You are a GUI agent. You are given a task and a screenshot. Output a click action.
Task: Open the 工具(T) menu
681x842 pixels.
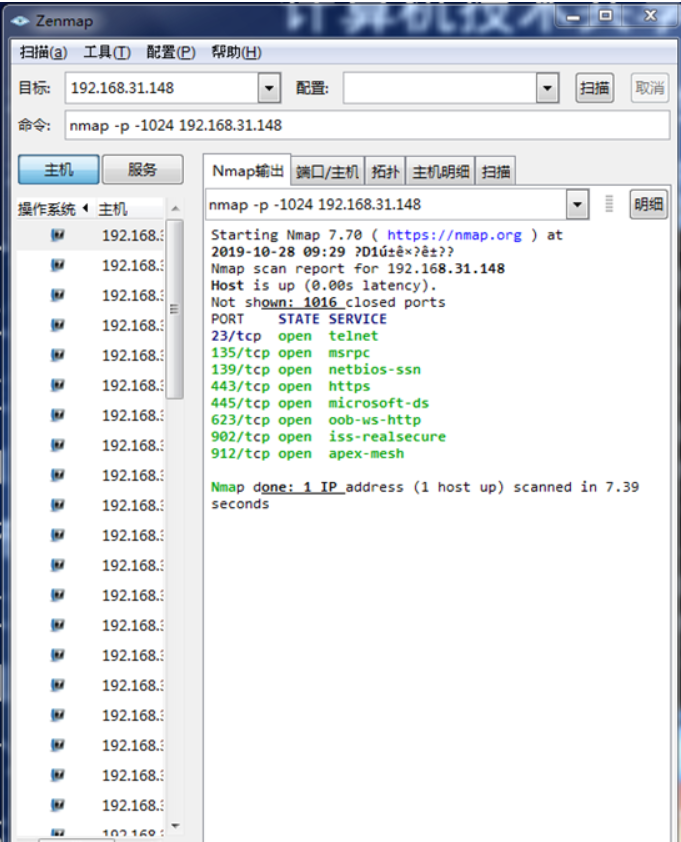(107, 52)
